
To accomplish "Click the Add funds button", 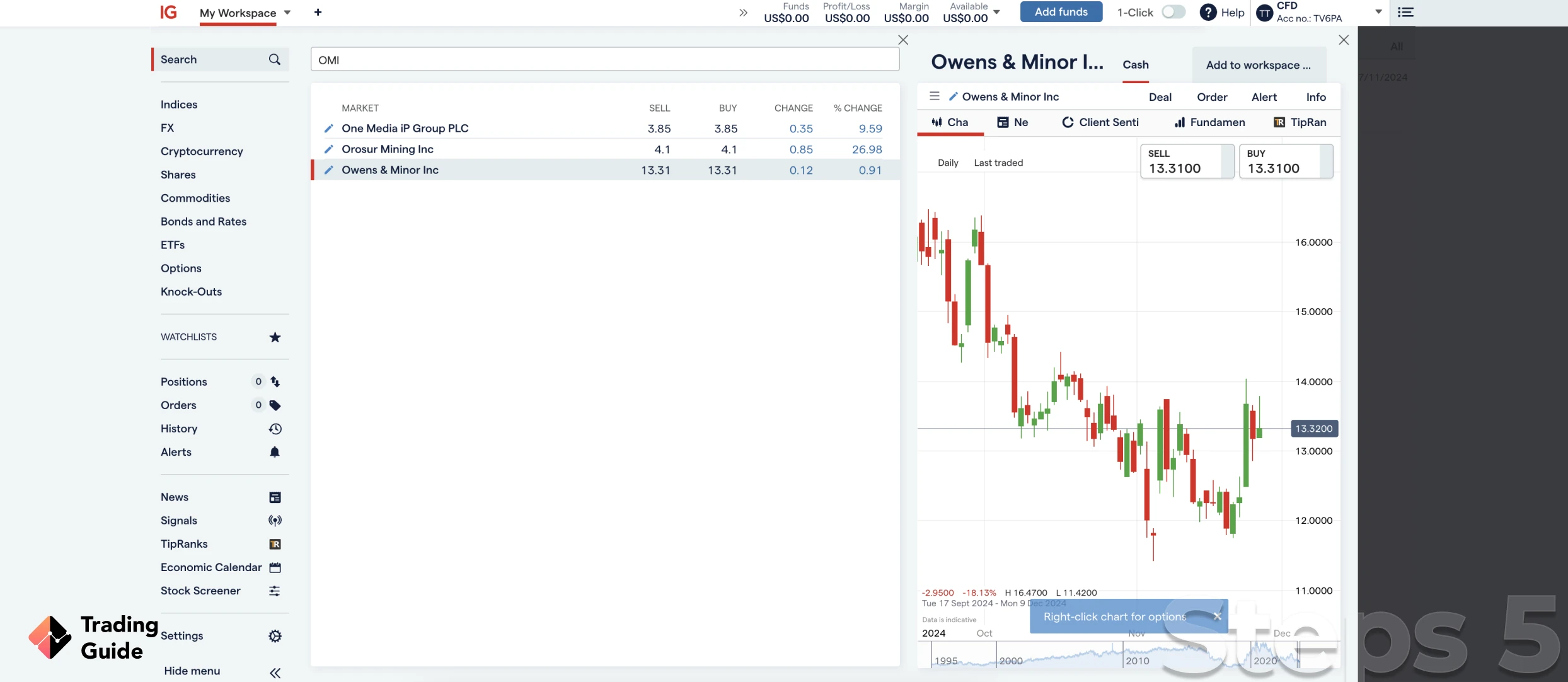I will [x=1061, y=12].
